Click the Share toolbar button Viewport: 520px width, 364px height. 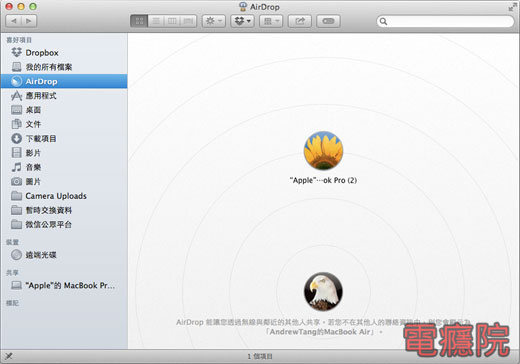point(300,21)
